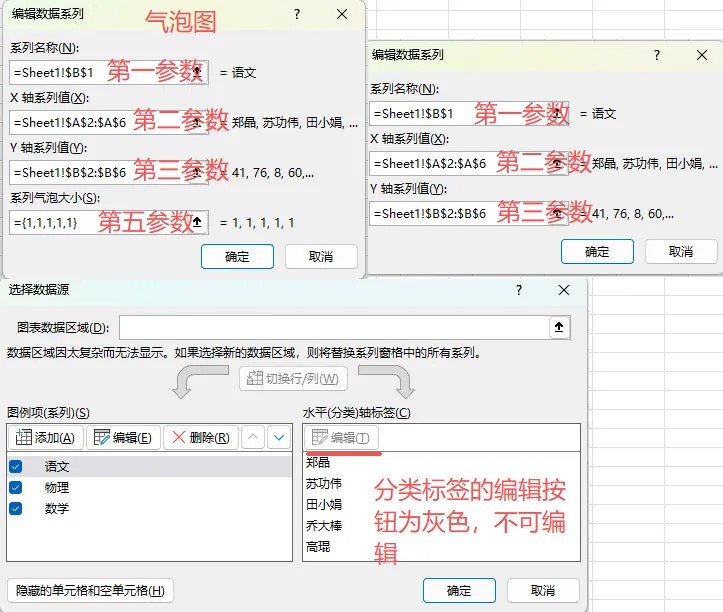Click range selector icon in bubble dialog X values field
Image resolution: width=723 pixels, height=612 pixels.
coord(197,122)
